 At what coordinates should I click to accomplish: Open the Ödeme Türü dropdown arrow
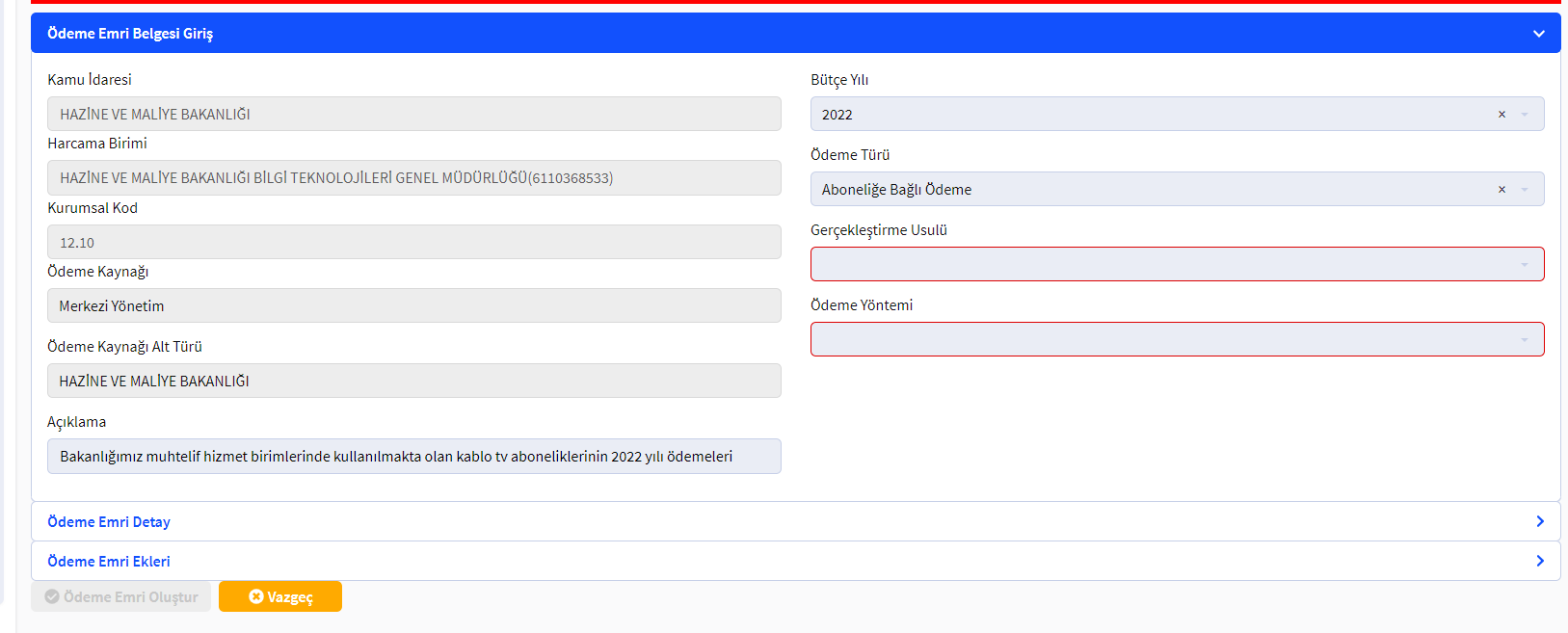[1525, 190]
